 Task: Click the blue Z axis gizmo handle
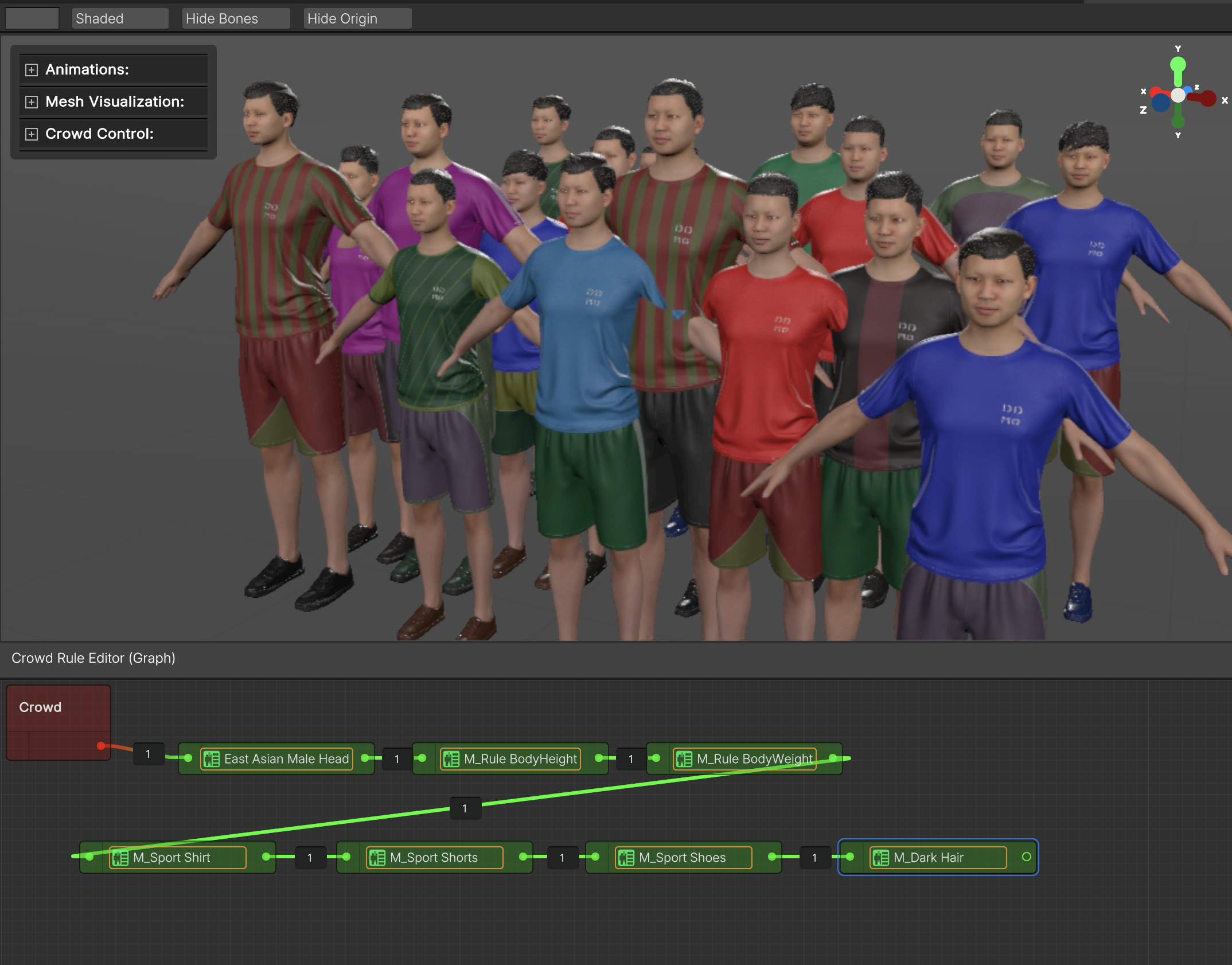tap(1160, 103)
